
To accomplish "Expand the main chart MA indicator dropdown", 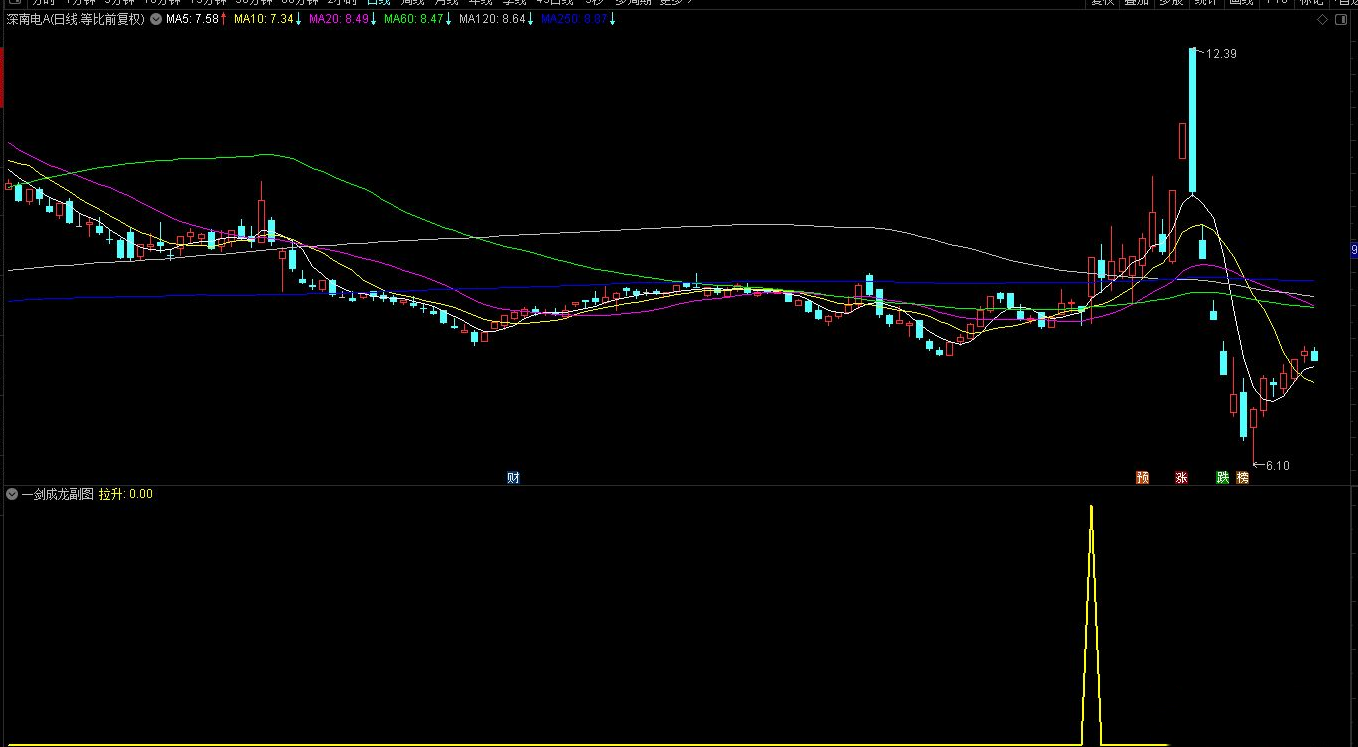I will (x=155, y=19).
